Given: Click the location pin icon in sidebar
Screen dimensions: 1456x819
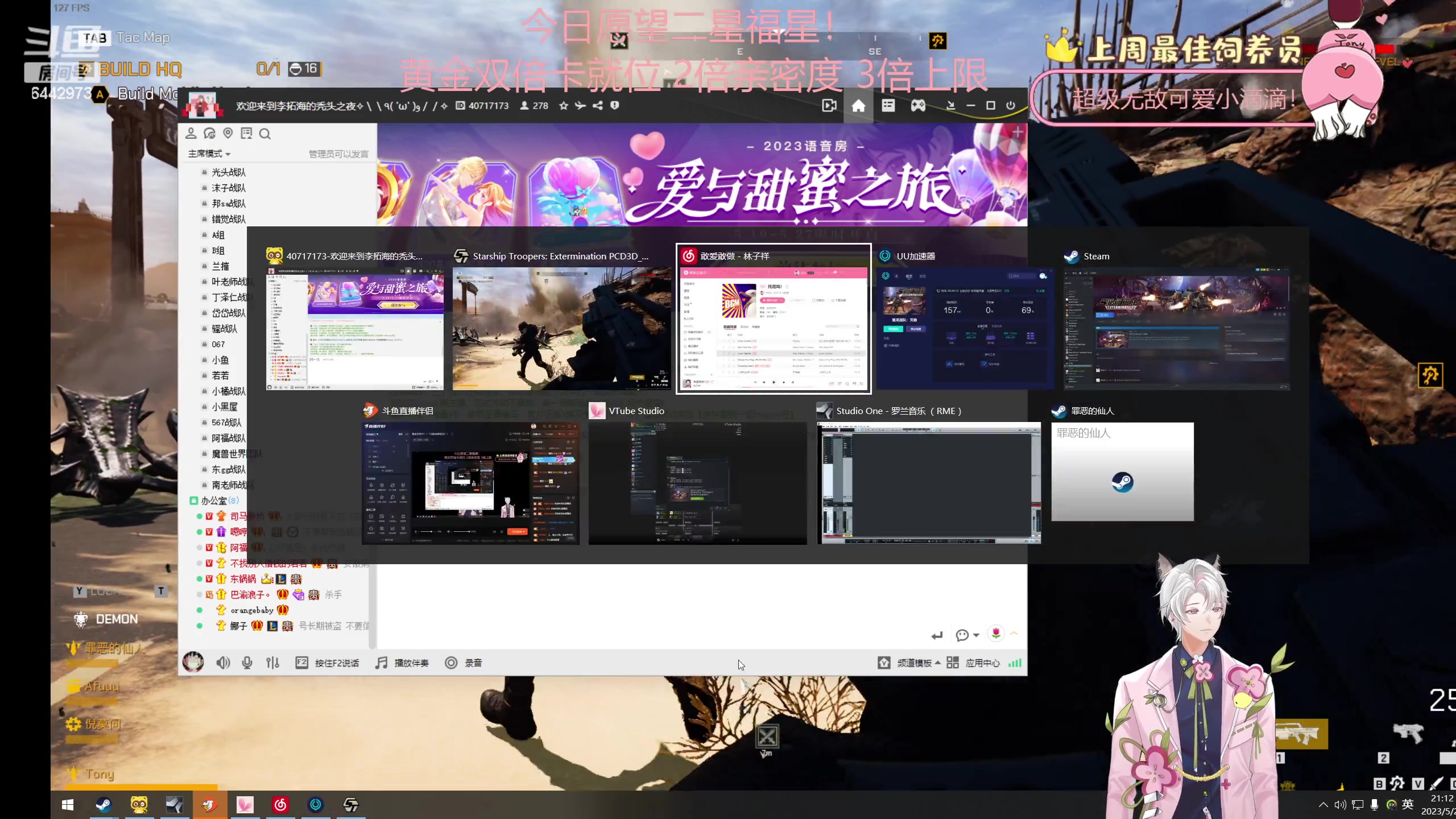Looking at the screenshot, I should click(x=228, y=134).
